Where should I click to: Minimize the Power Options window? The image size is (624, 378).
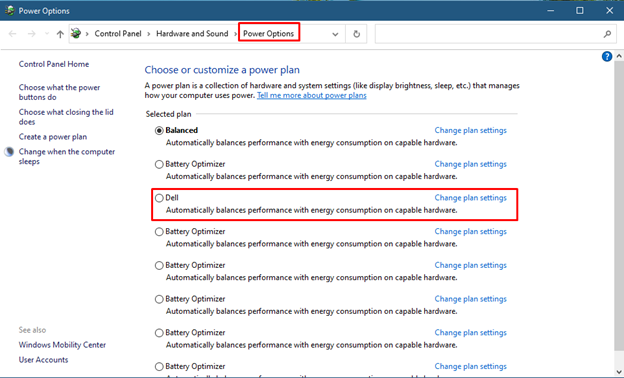[550, 11]
